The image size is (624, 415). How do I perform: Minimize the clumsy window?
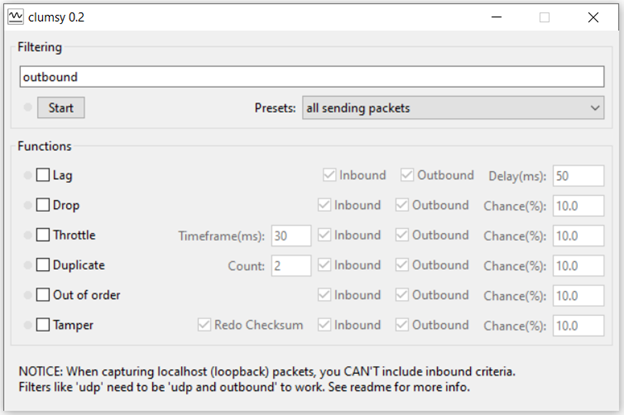[496, 17]
